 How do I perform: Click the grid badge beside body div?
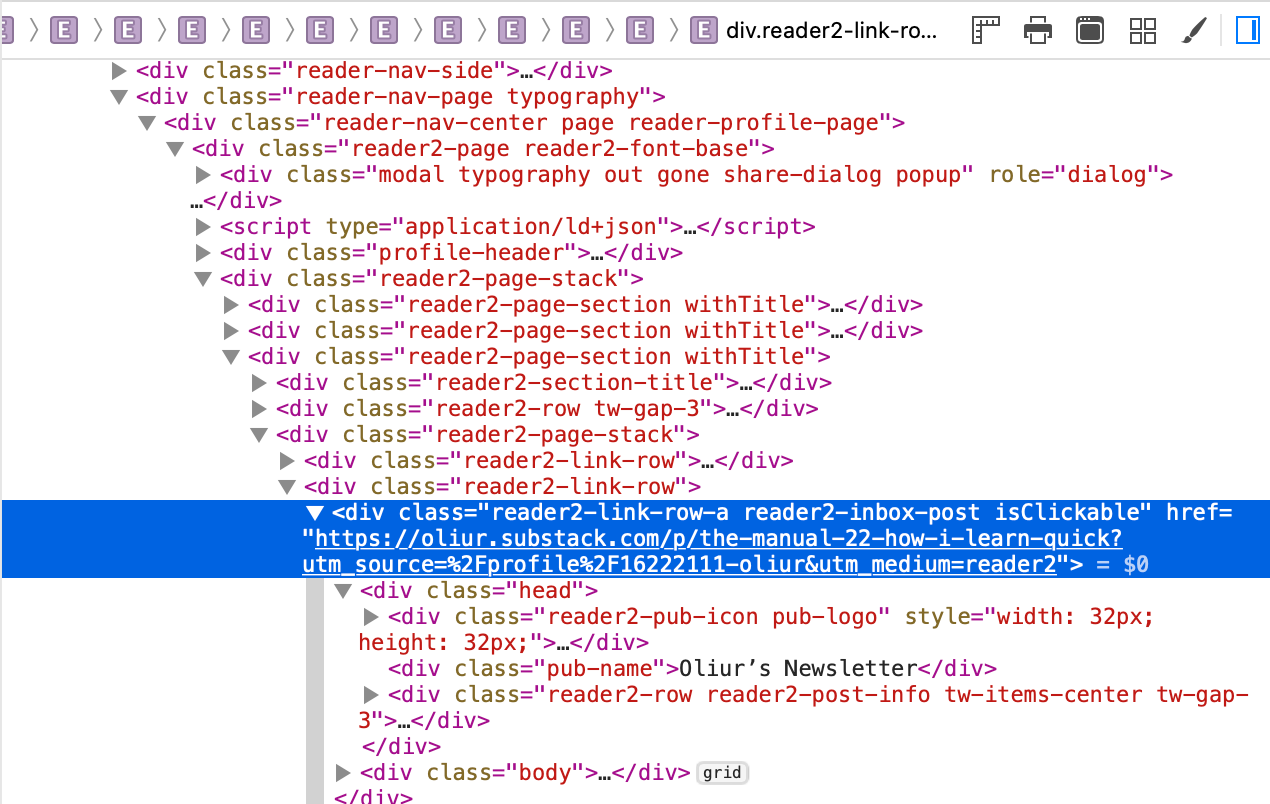[722, 773]
